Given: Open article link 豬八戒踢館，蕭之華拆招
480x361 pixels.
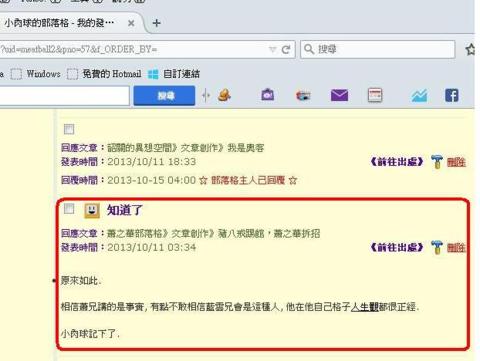Looking at the screenshot, I should (269, 233).
